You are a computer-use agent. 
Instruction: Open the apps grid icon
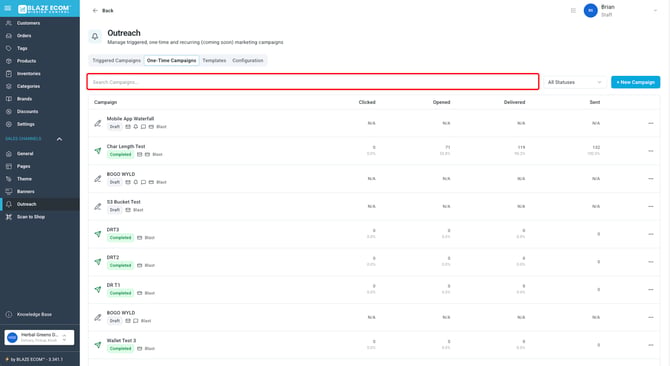pos(573,11)
